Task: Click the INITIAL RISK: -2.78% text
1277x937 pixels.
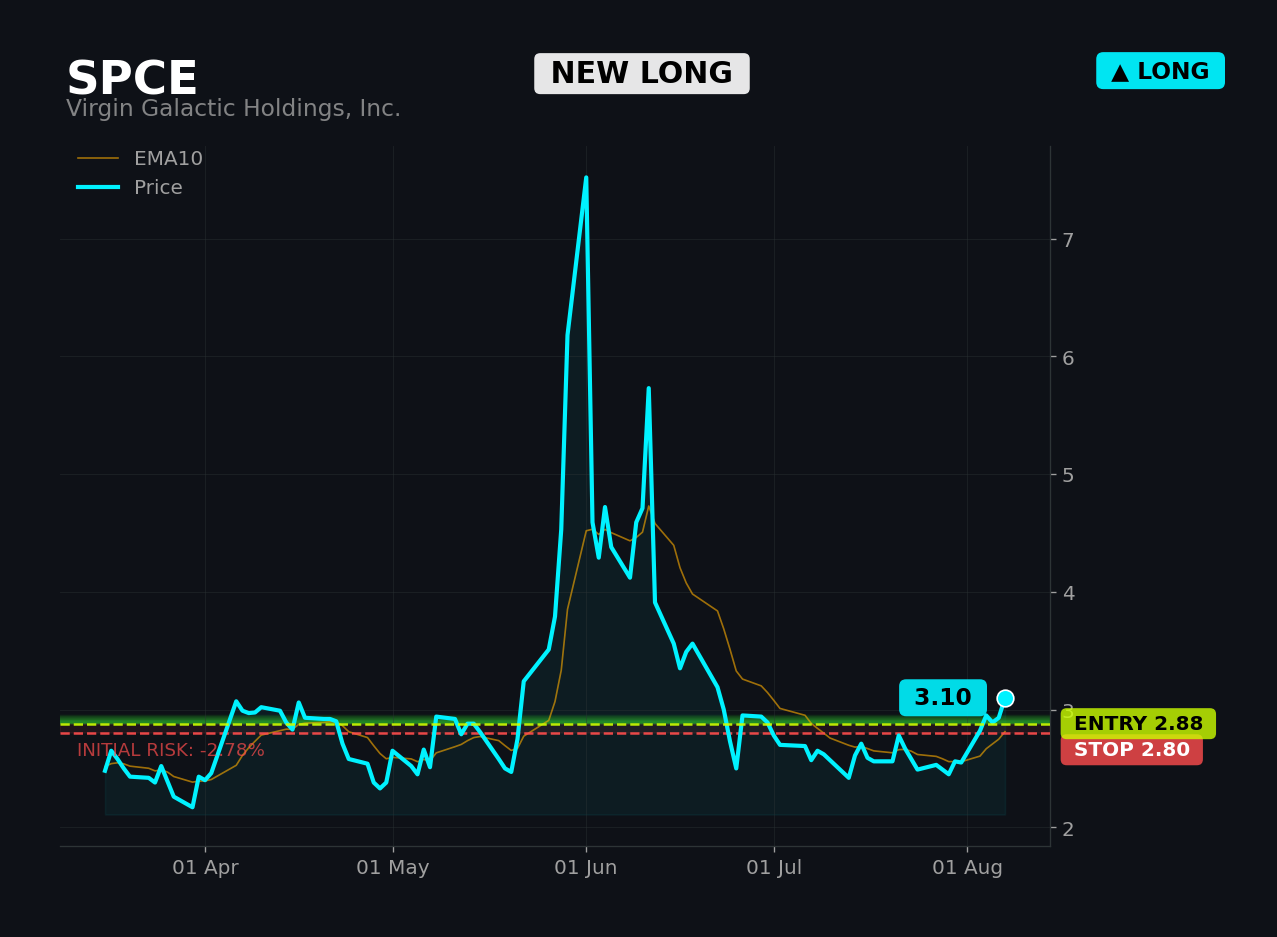Action: click(171, 750)
